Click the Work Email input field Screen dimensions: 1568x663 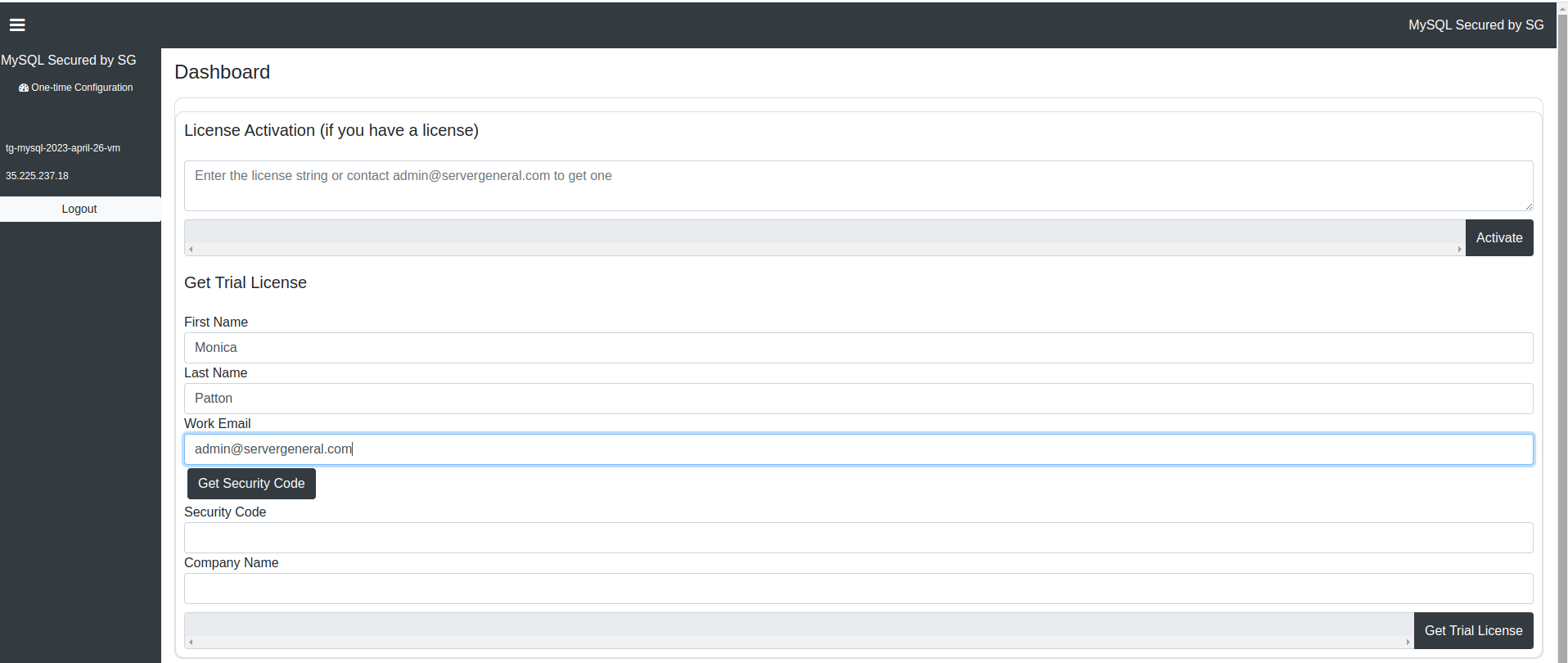[x=858, y=449]
